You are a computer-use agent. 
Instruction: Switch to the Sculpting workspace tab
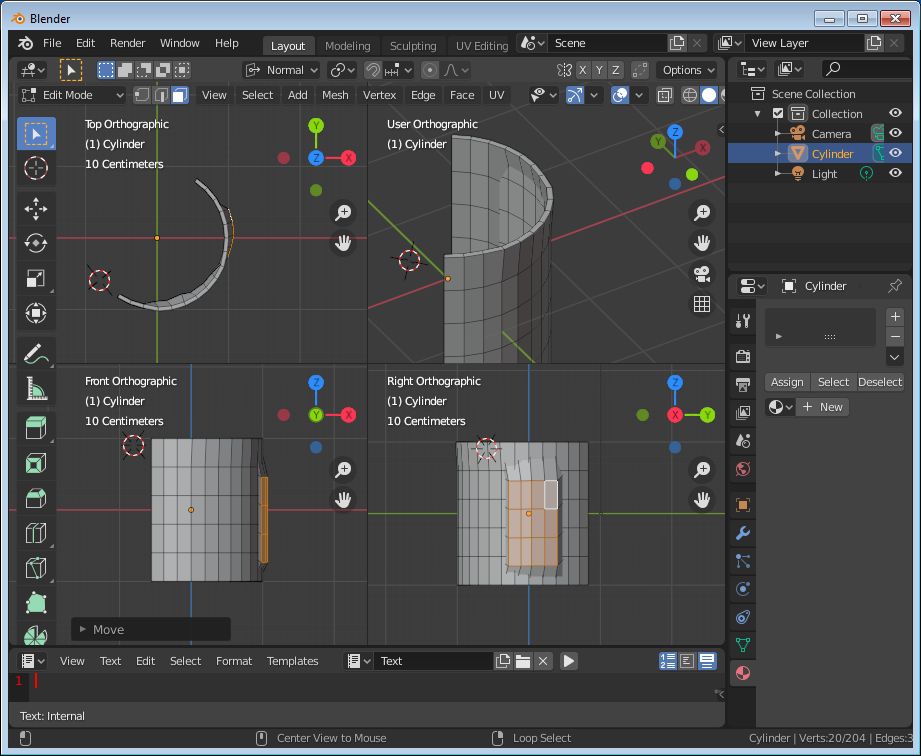point(412,45)
